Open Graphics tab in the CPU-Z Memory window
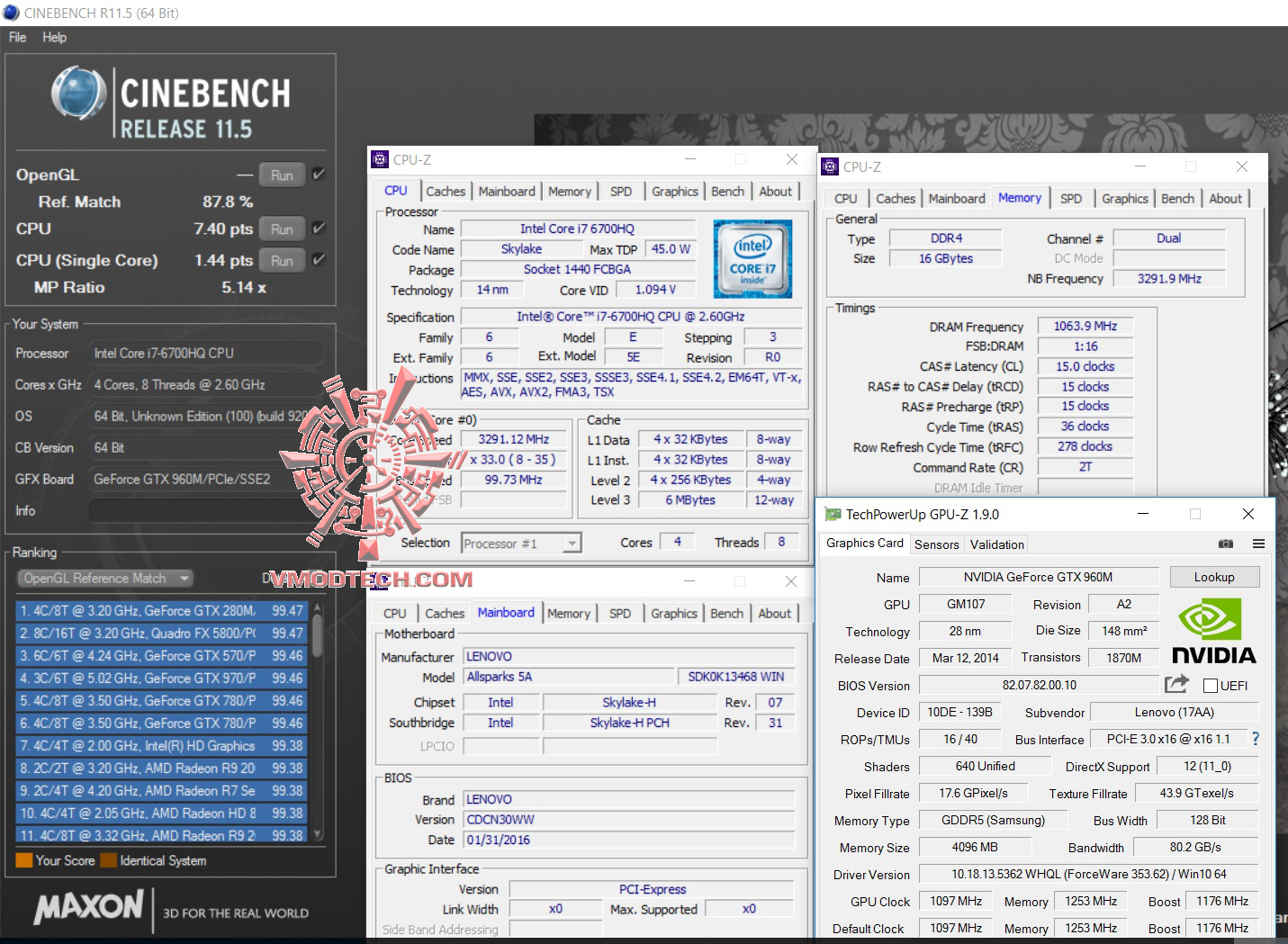 pos(1125,199)
